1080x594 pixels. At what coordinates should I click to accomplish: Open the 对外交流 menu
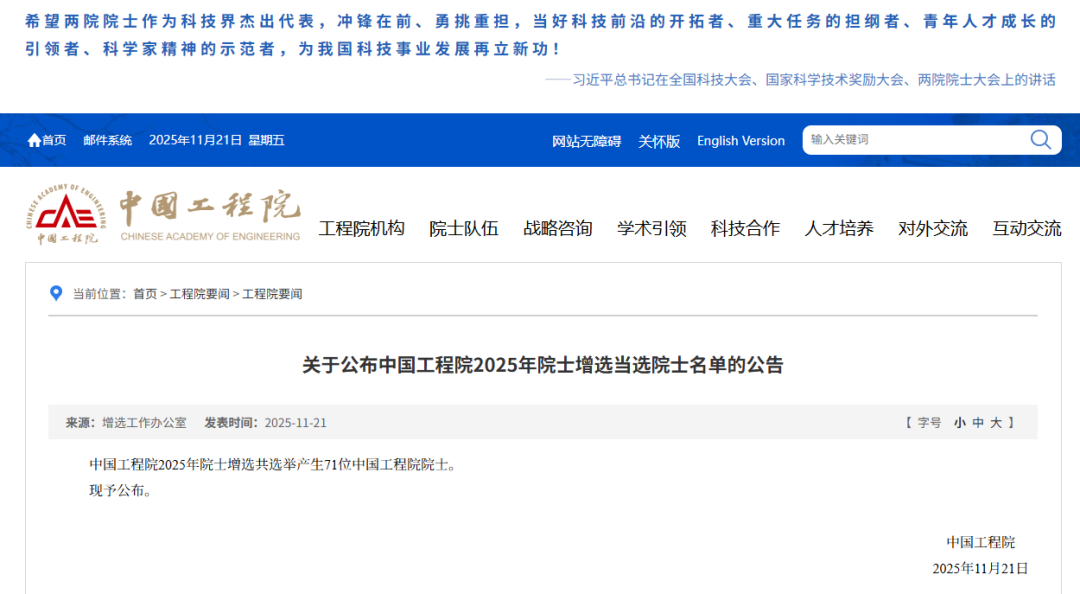click(933, 228)
